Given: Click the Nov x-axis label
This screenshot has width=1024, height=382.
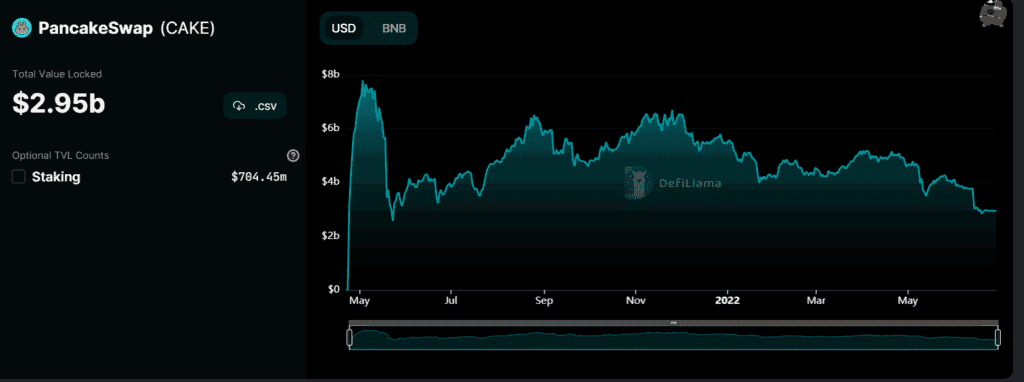Looking at the screenshot, I should [x=635, y=301].
